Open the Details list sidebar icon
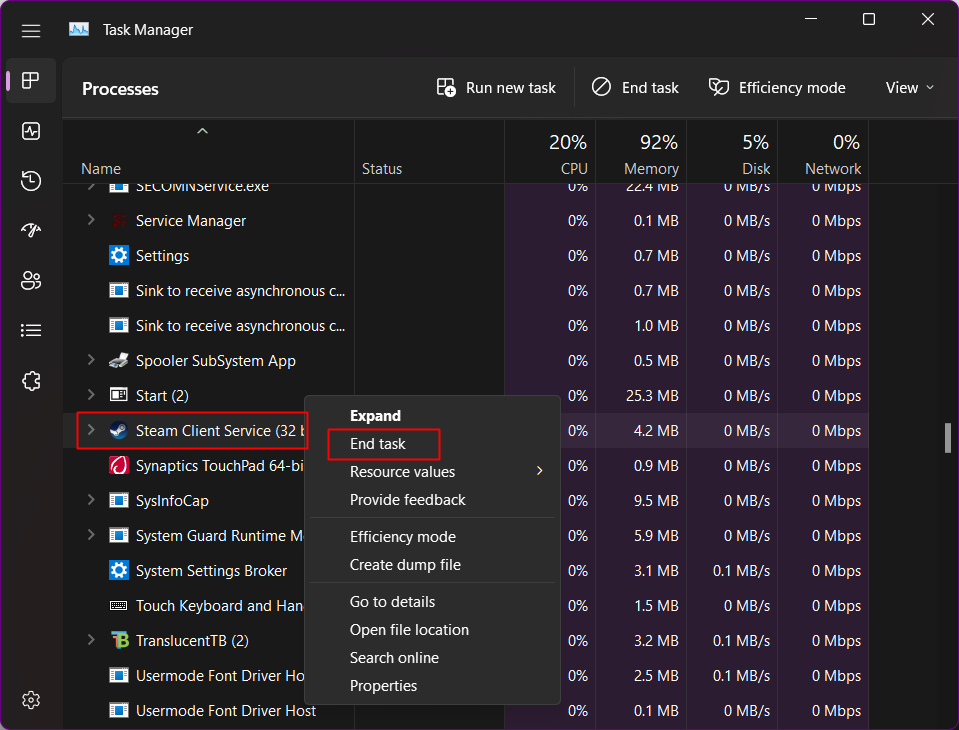This screenshot has width=959, height=730. pyautogui.click(x=31, y=330)
